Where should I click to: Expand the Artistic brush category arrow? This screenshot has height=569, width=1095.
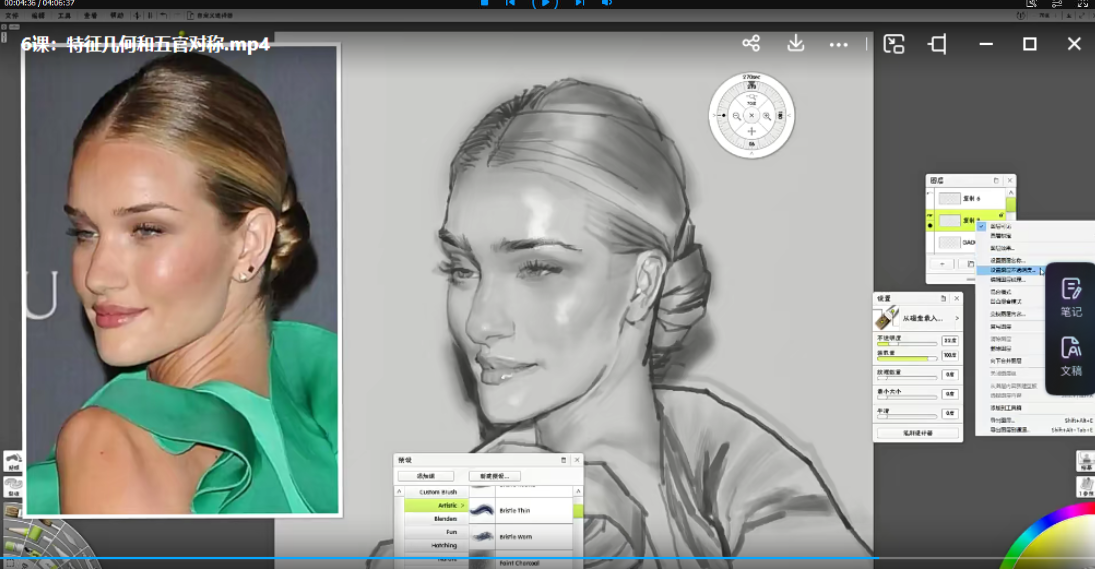click(462, 505)
